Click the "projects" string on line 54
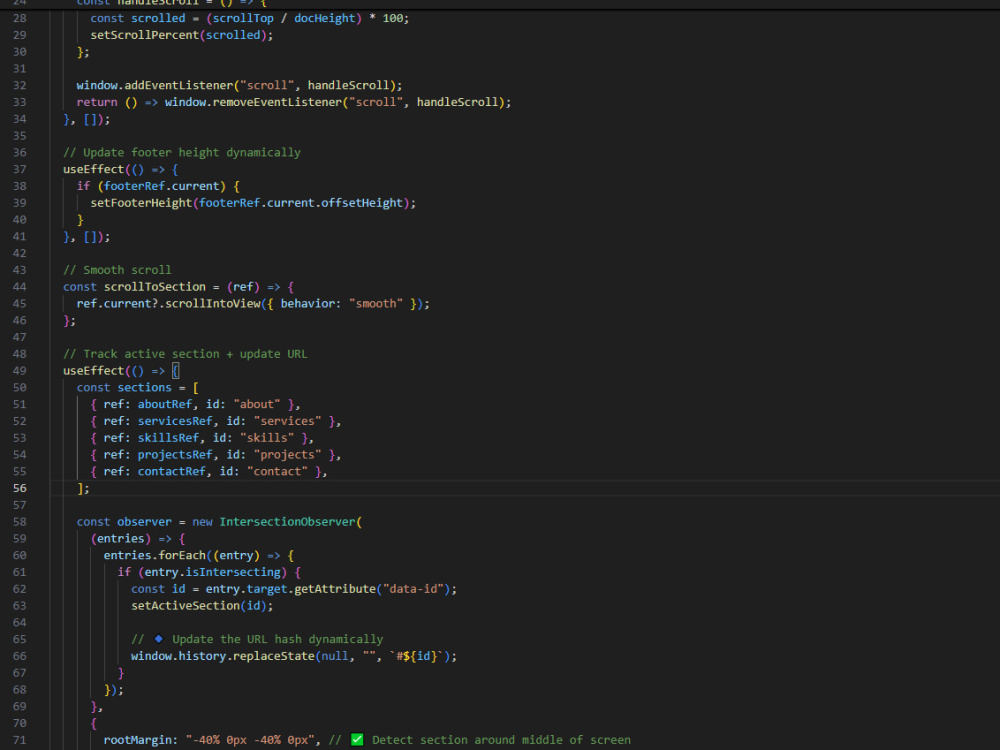 287,455
